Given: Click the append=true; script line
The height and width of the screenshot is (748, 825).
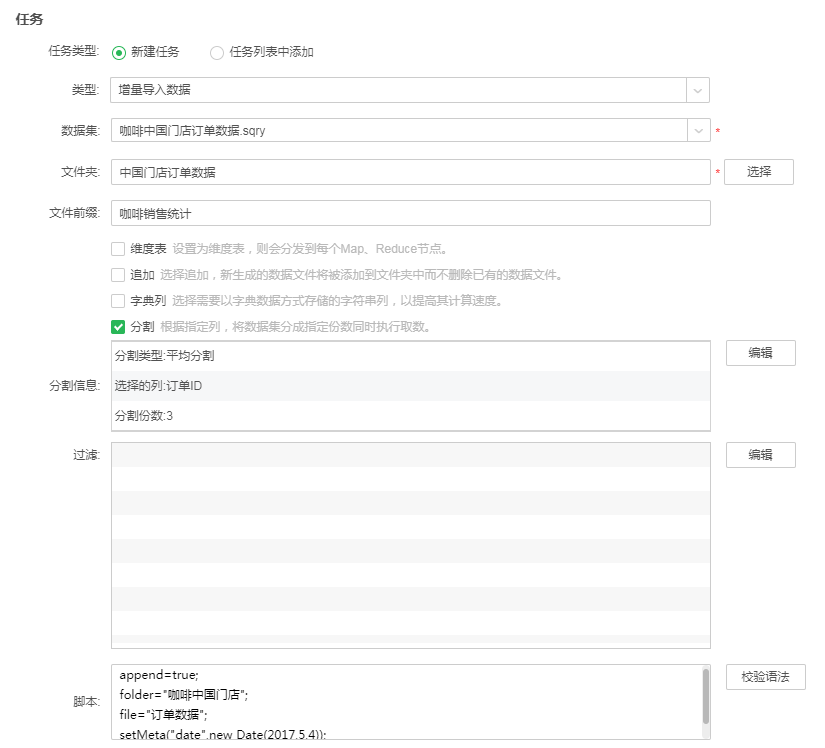Looking at the screenshot, I should point(159,675).
